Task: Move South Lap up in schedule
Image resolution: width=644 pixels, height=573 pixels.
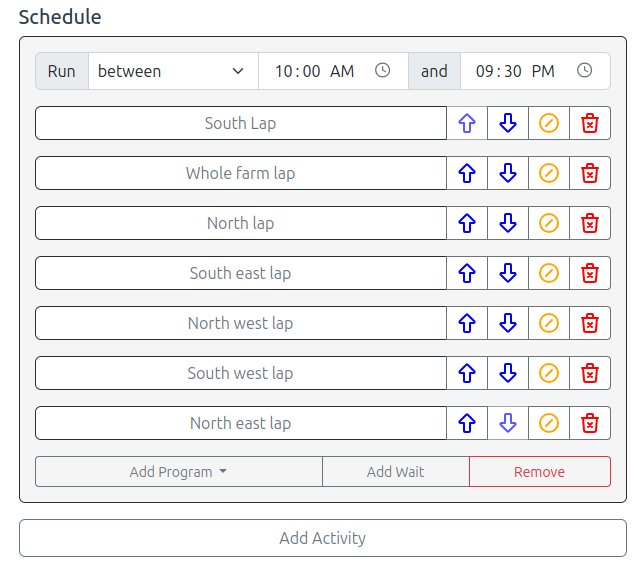Action: [x=467, y=123]
